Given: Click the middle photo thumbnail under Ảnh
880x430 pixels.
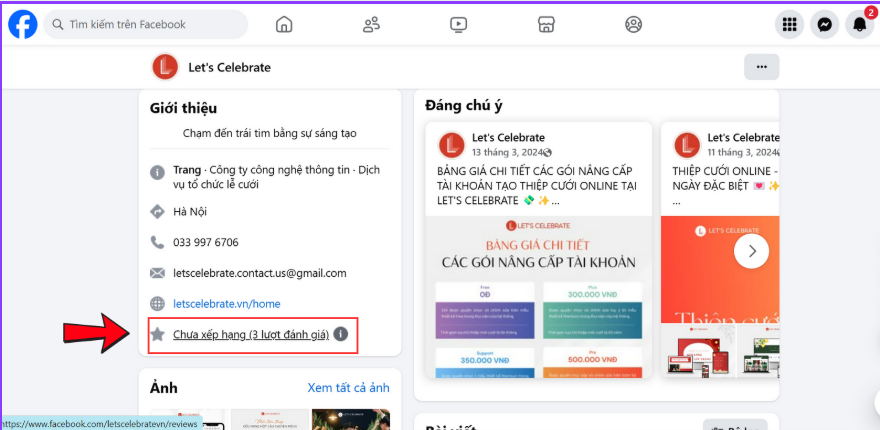Looking at the screenshot, I should 270,419.
